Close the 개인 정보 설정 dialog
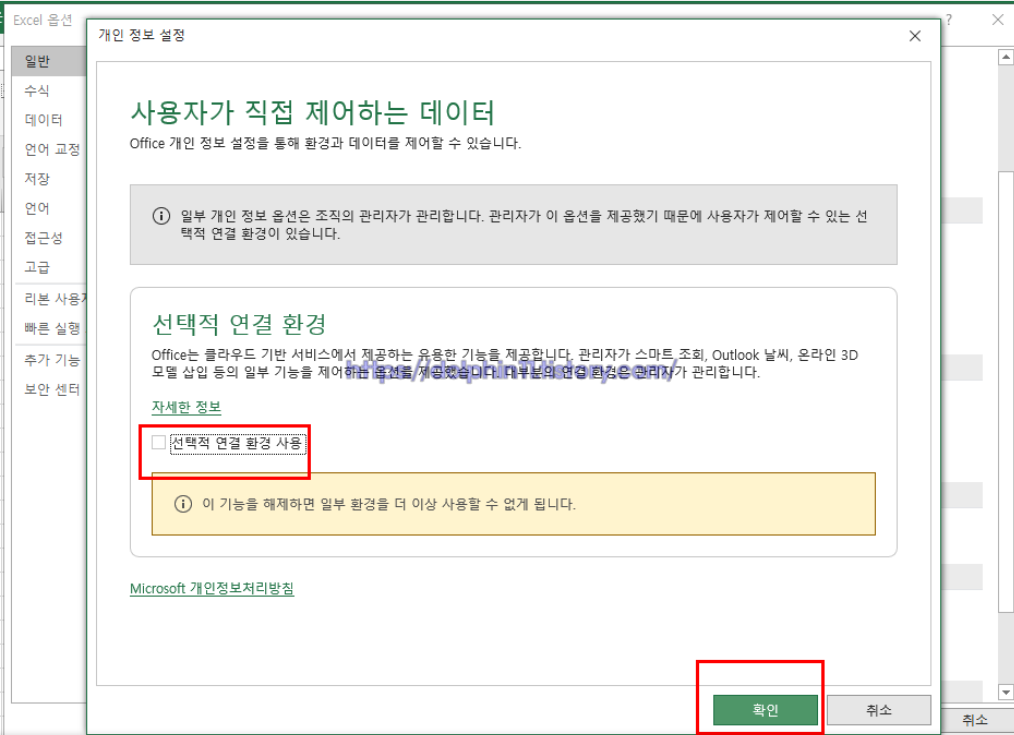Screen dimensions: 1014x735 click(914, 36)
